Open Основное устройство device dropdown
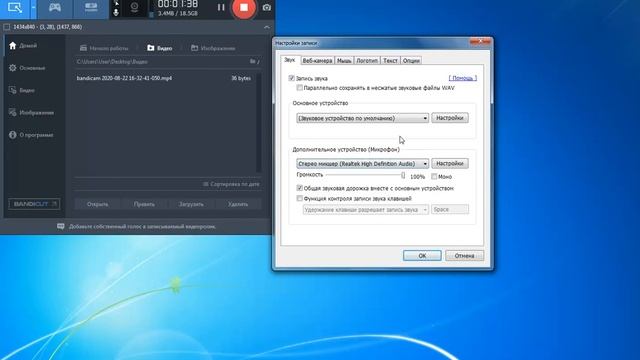Image resolution: width=640 pixels, height=360 pixels. coord(362,118)
